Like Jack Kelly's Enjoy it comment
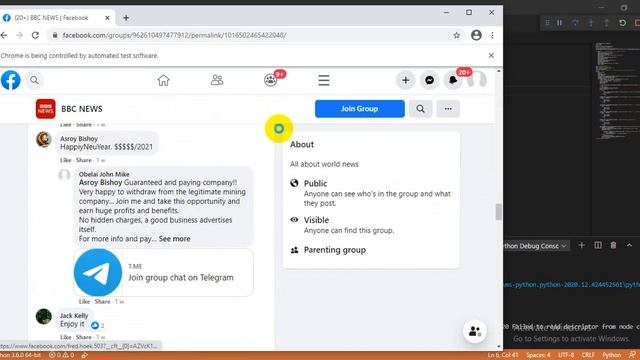The width and height of the screenshot is (640, 360). click(65, 337)
